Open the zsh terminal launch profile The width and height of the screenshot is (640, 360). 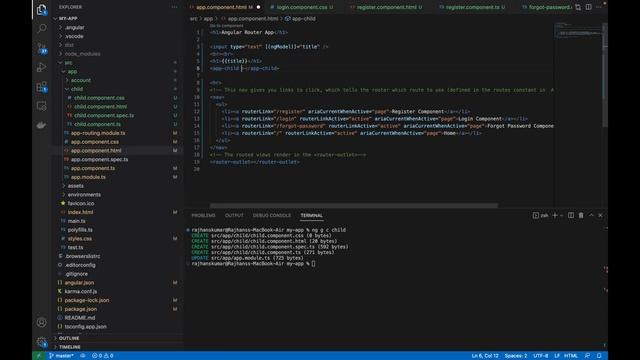[x=540, y=216]
